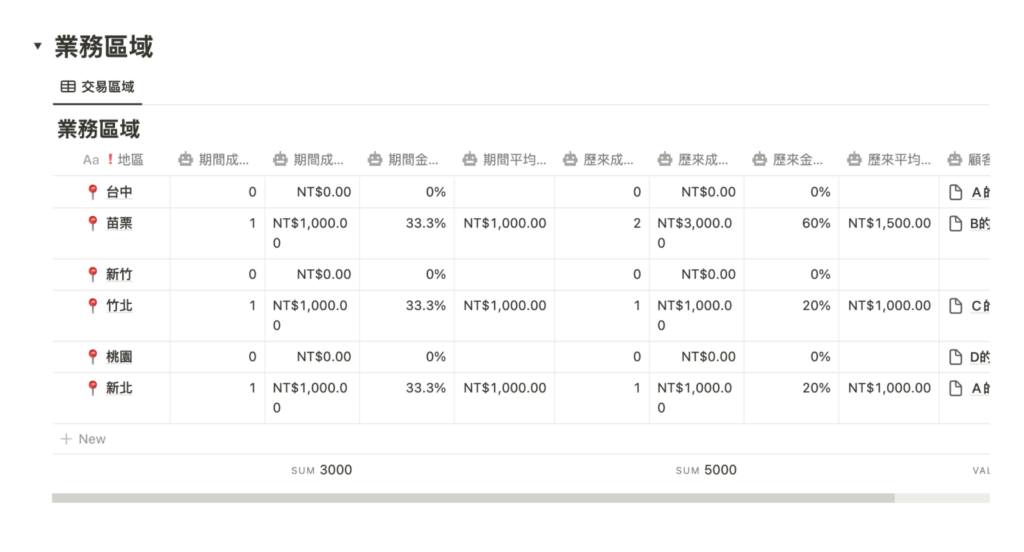Select the 60% cell in 苗栗 row
The image size is (1024, 552).
click(x=816, y=223)
